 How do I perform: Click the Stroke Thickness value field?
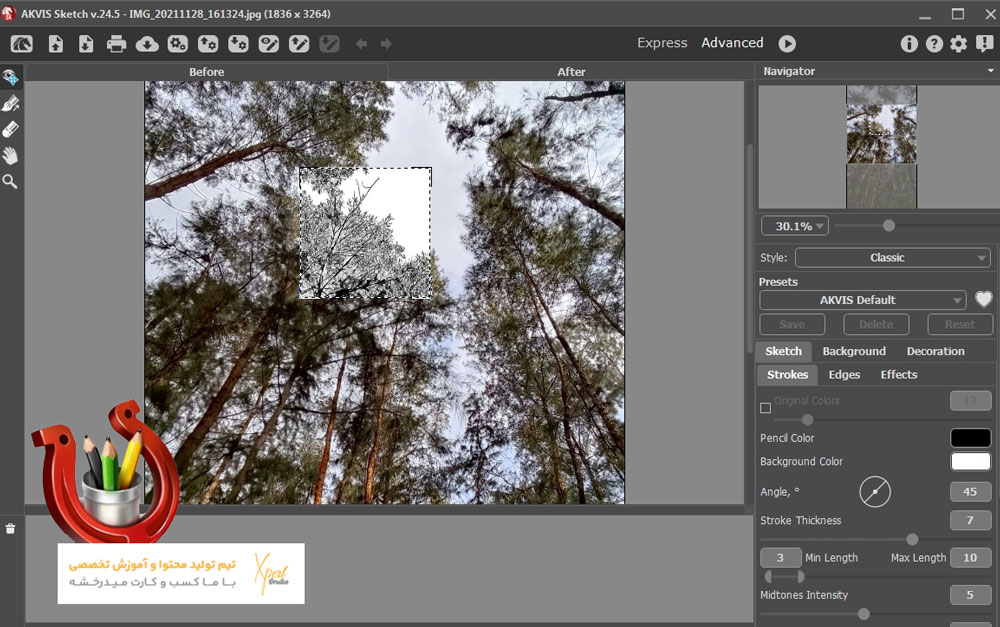971,520
